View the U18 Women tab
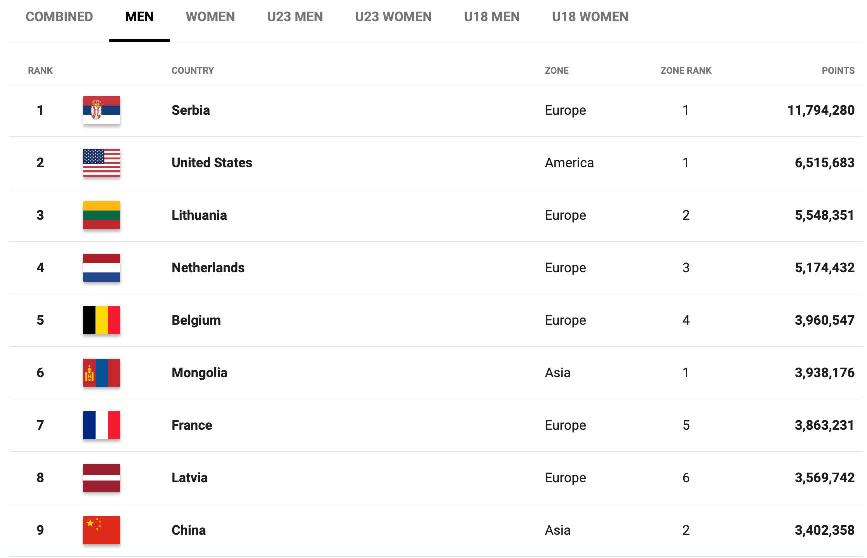The height and width of the screenshot is (558, 867). pos(590,17)
